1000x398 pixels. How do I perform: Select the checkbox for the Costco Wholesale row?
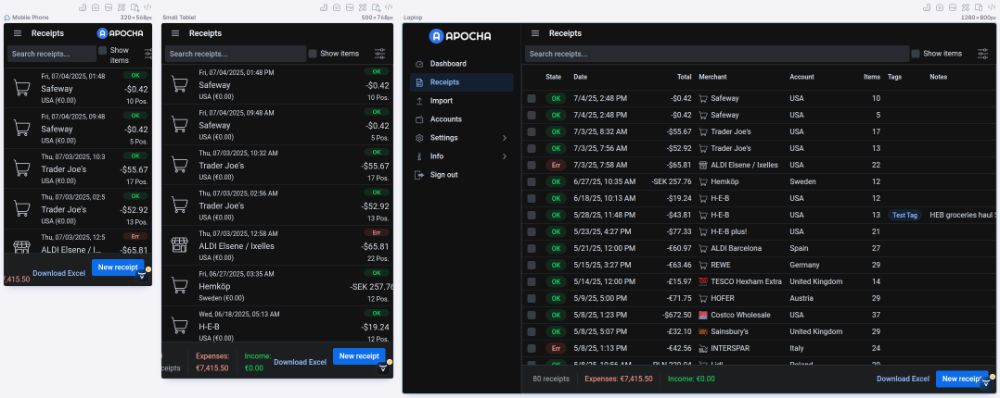[531, 315]
